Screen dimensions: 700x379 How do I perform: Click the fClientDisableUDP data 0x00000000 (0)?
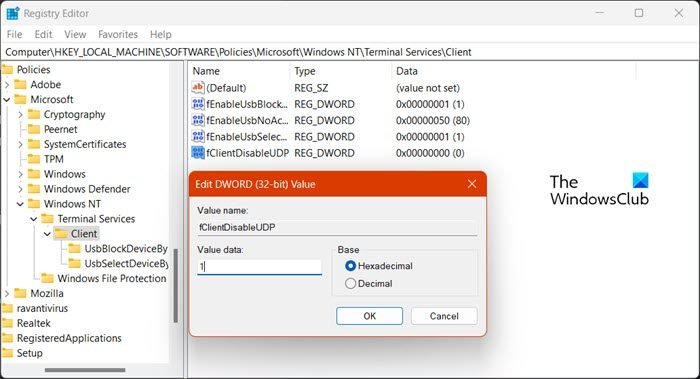click(430, 153)
